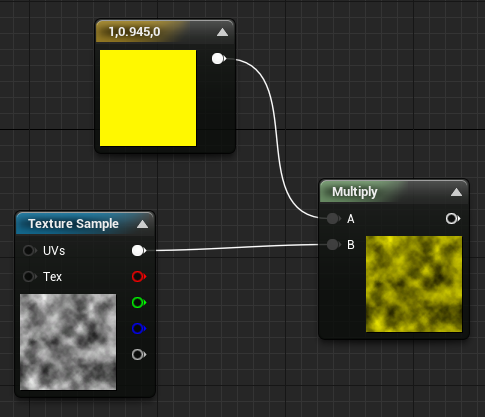
Task: Click the yellow color preview swatch
Action: [148, 98]
